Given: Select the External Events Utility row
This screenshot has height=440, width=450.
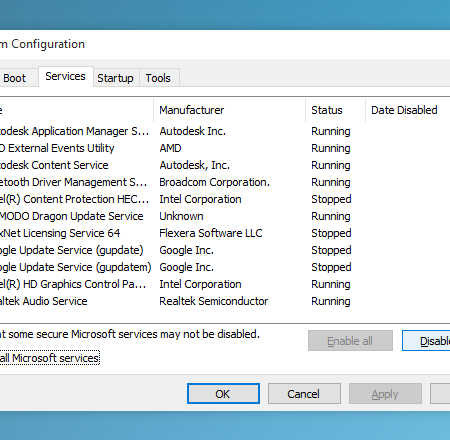Looking at the screenshot, I should pyautogui.click(x=225, y=148).
